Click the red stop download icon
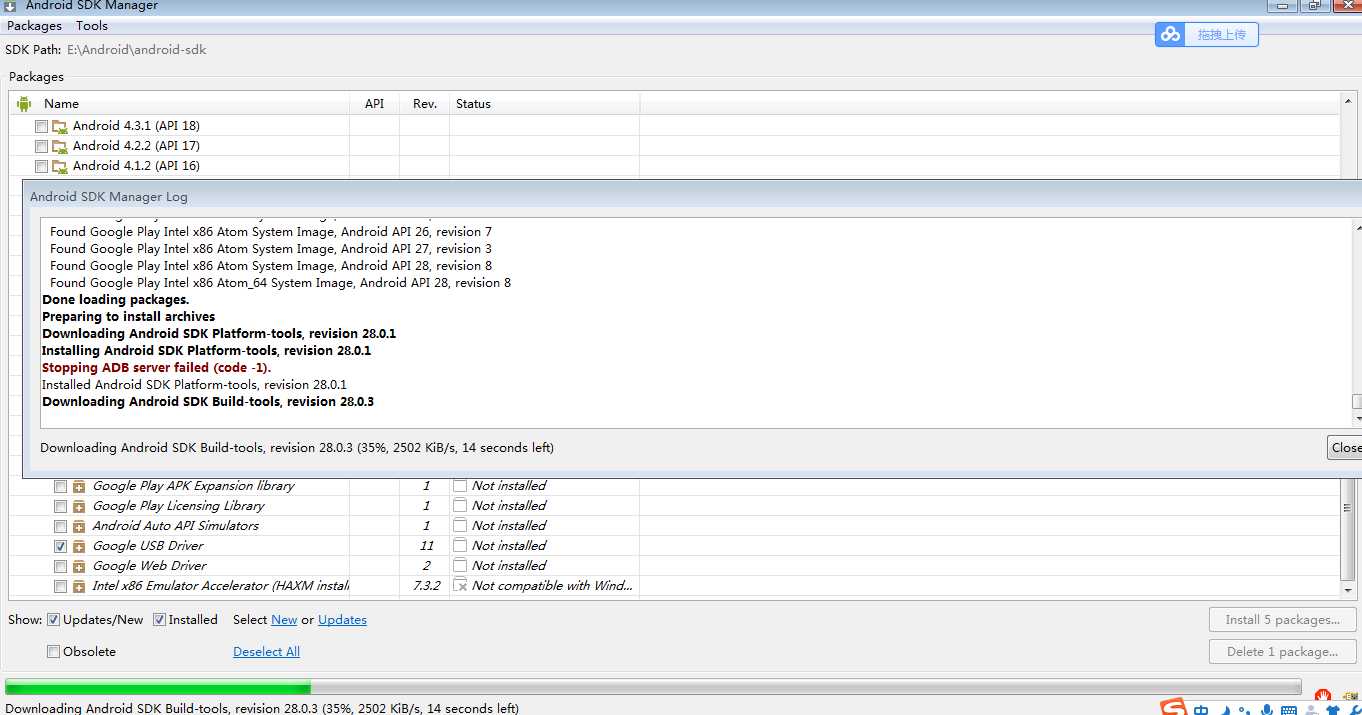This screenshot has height=715, width=1362. (1323, 693)
